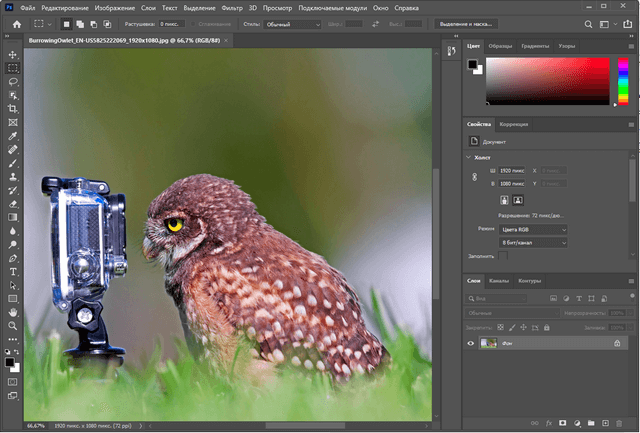Open the layer blend mode dropdown
640x433 pixels.
coord(512,313)
